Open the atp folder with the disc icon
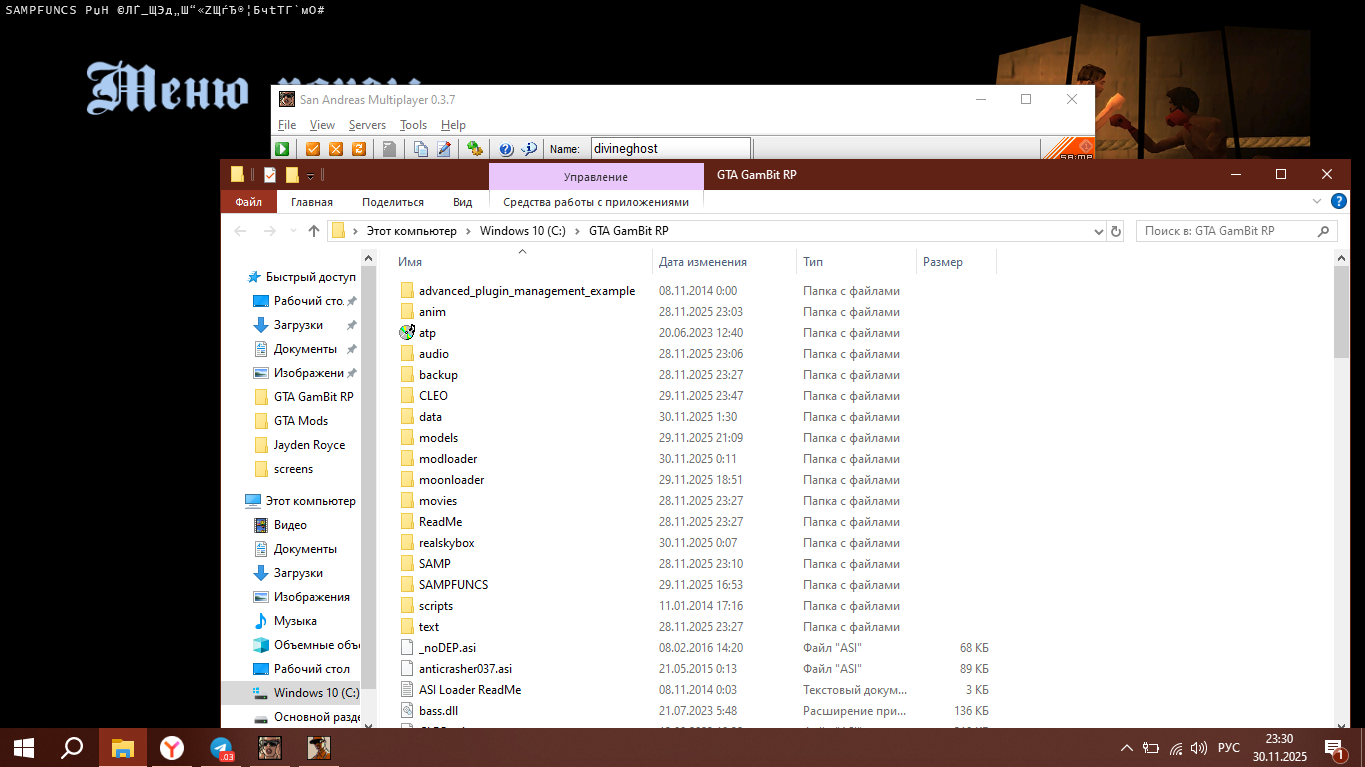 pyautogui.click(x=427, y=333)
